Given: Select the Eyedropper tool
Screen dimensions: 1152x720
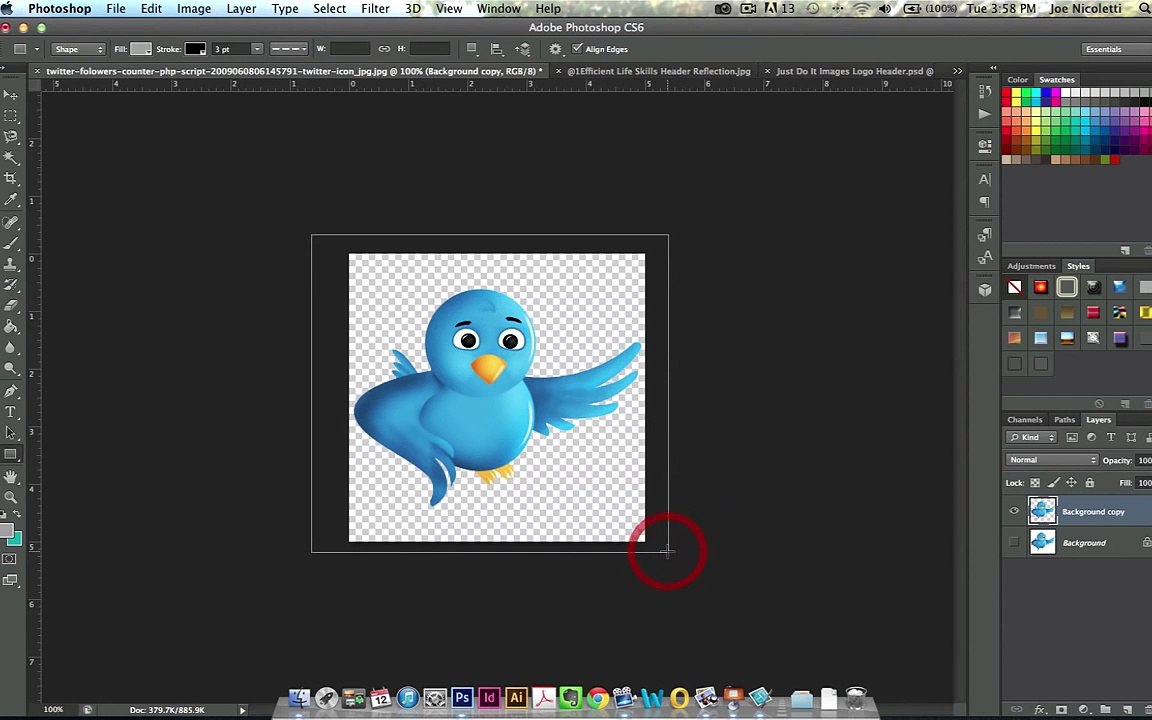Looking at the screenshot, I should (x=10, y=199).
